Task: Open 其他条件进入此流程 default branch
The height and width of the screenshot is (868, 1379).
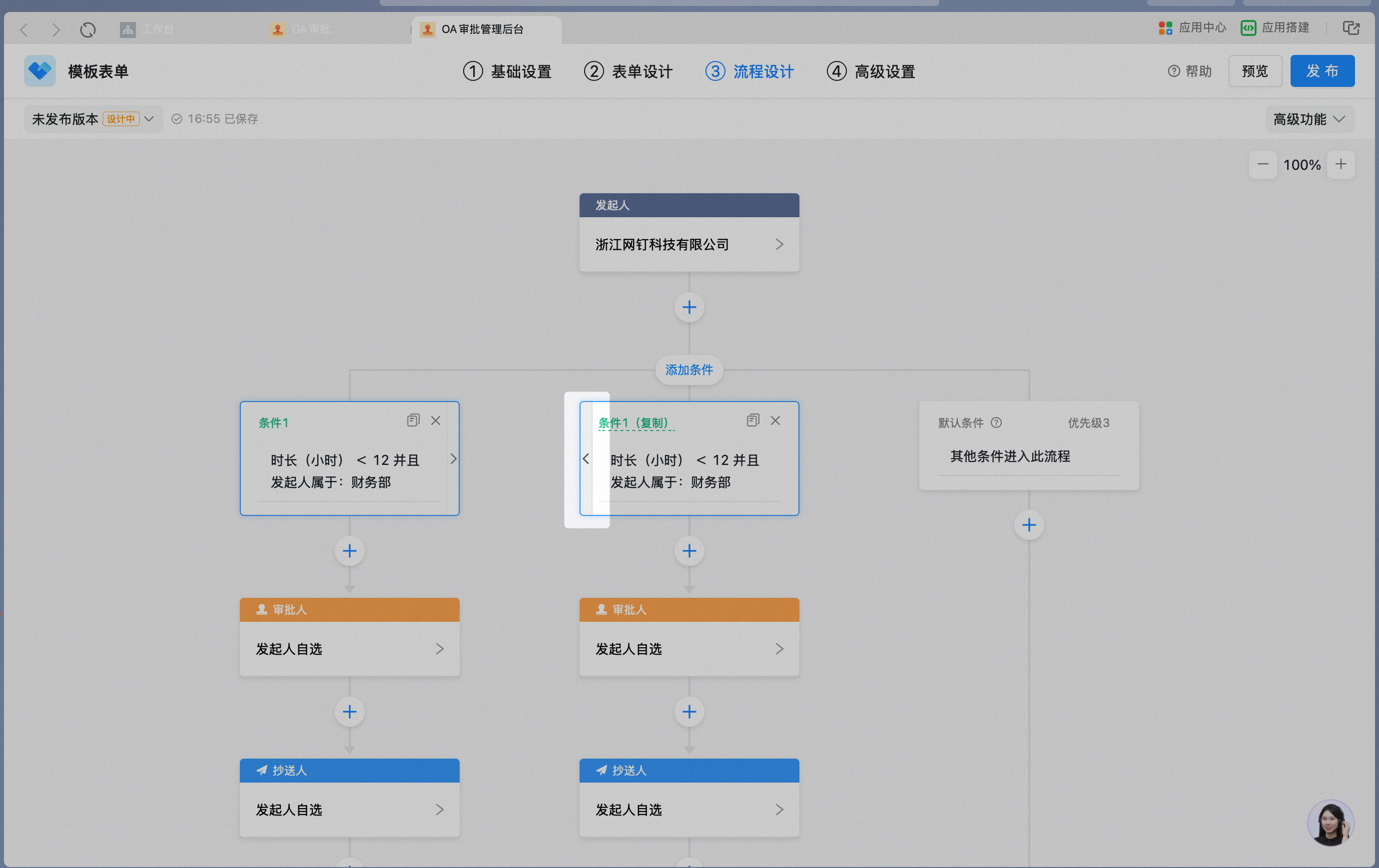Action: [x=1029, y=456]
